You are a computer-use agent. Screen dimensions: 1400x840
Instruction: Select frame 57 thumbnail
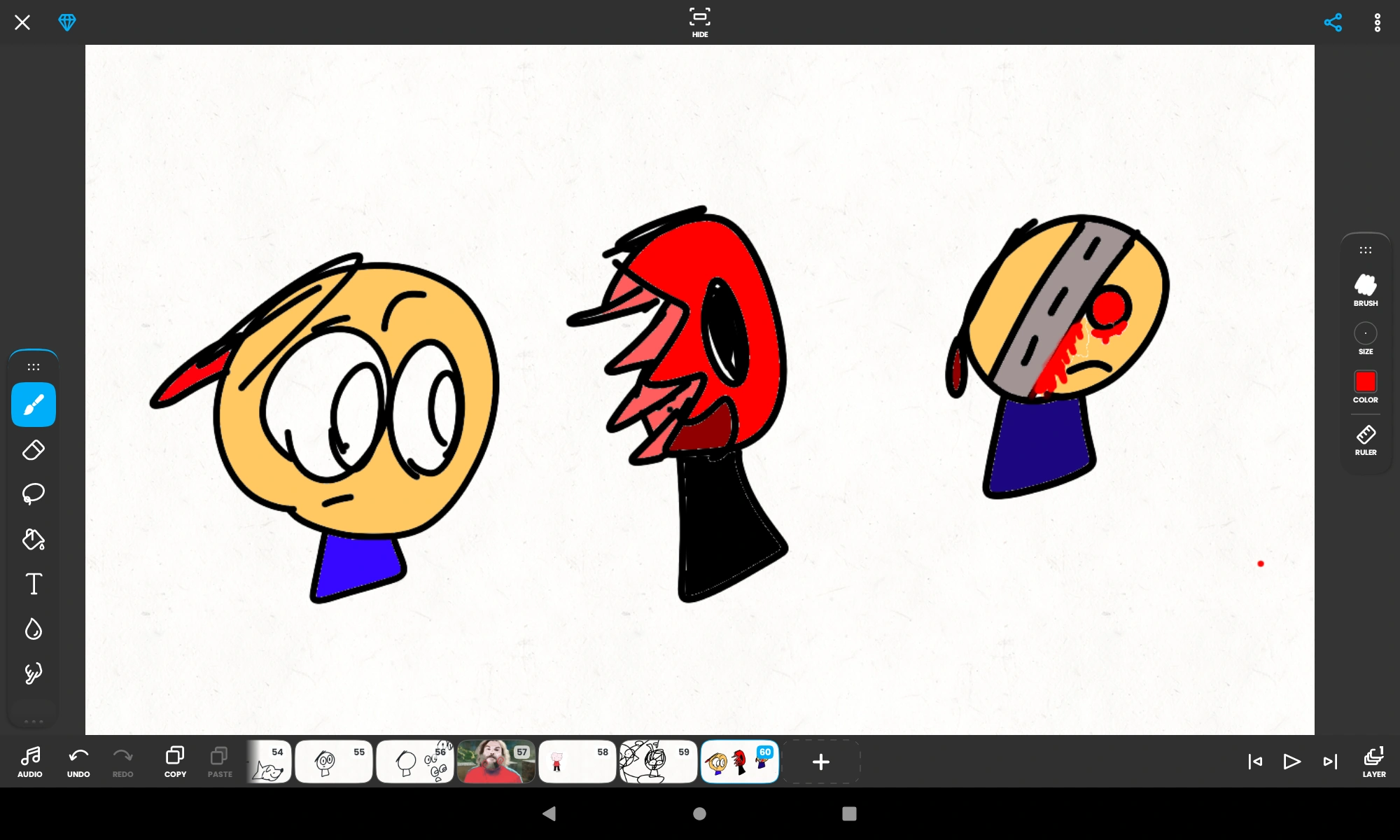pyautogui.click(x=496, y=762)
